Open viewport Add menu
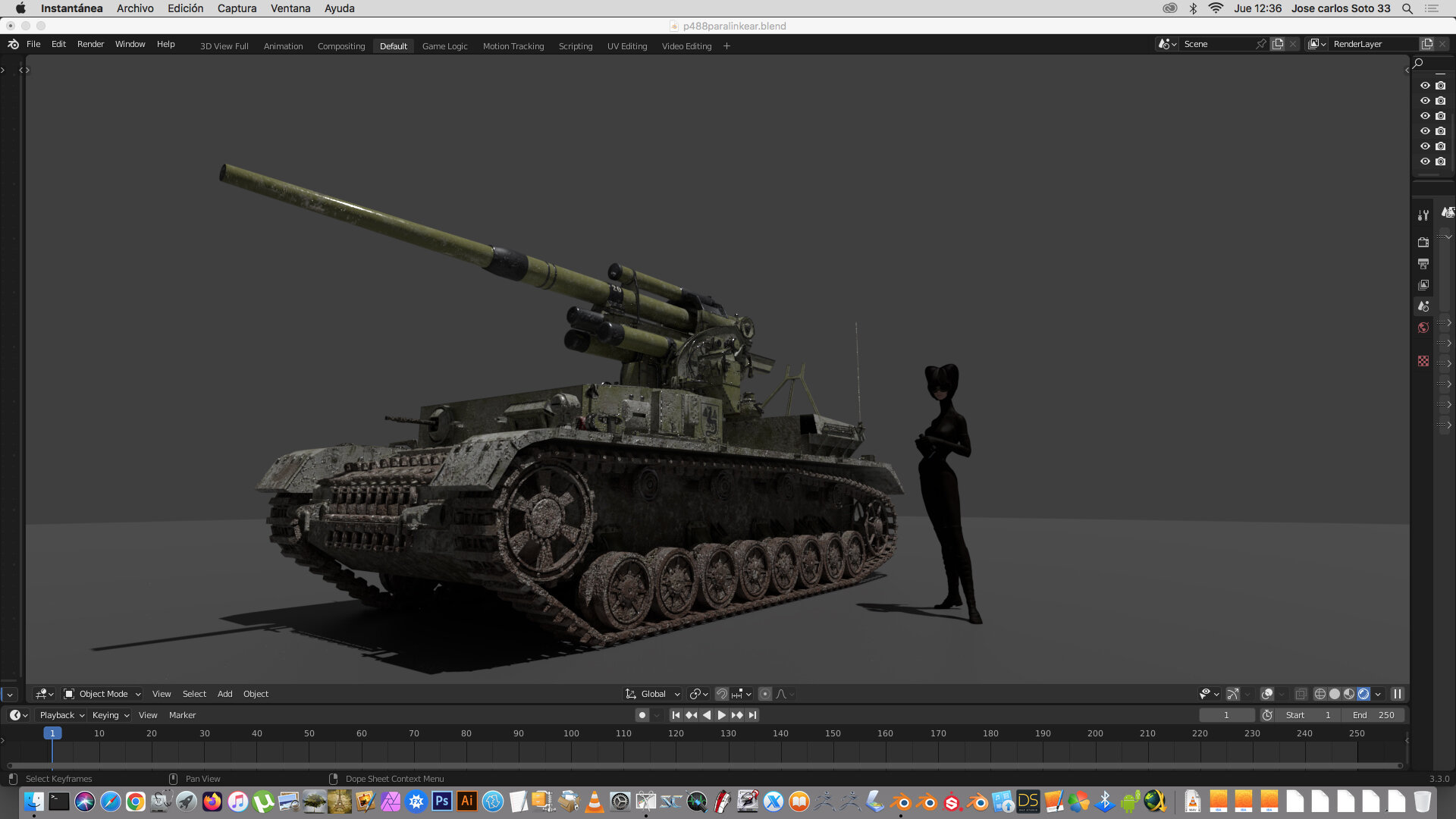The height and width of the screenshot is (819, 1456). pos(224,694)
